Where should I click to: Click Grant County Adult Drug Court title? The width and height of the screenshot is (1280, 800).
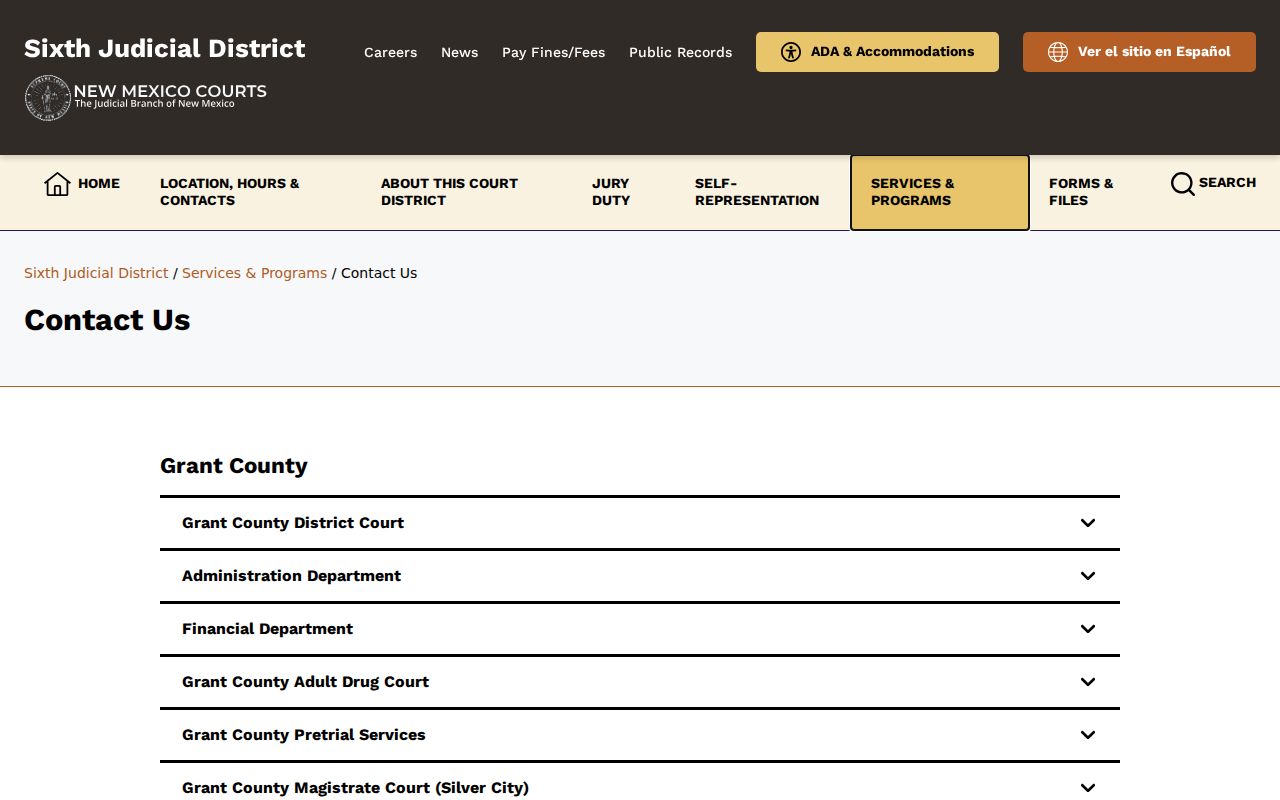coord(305,682)
